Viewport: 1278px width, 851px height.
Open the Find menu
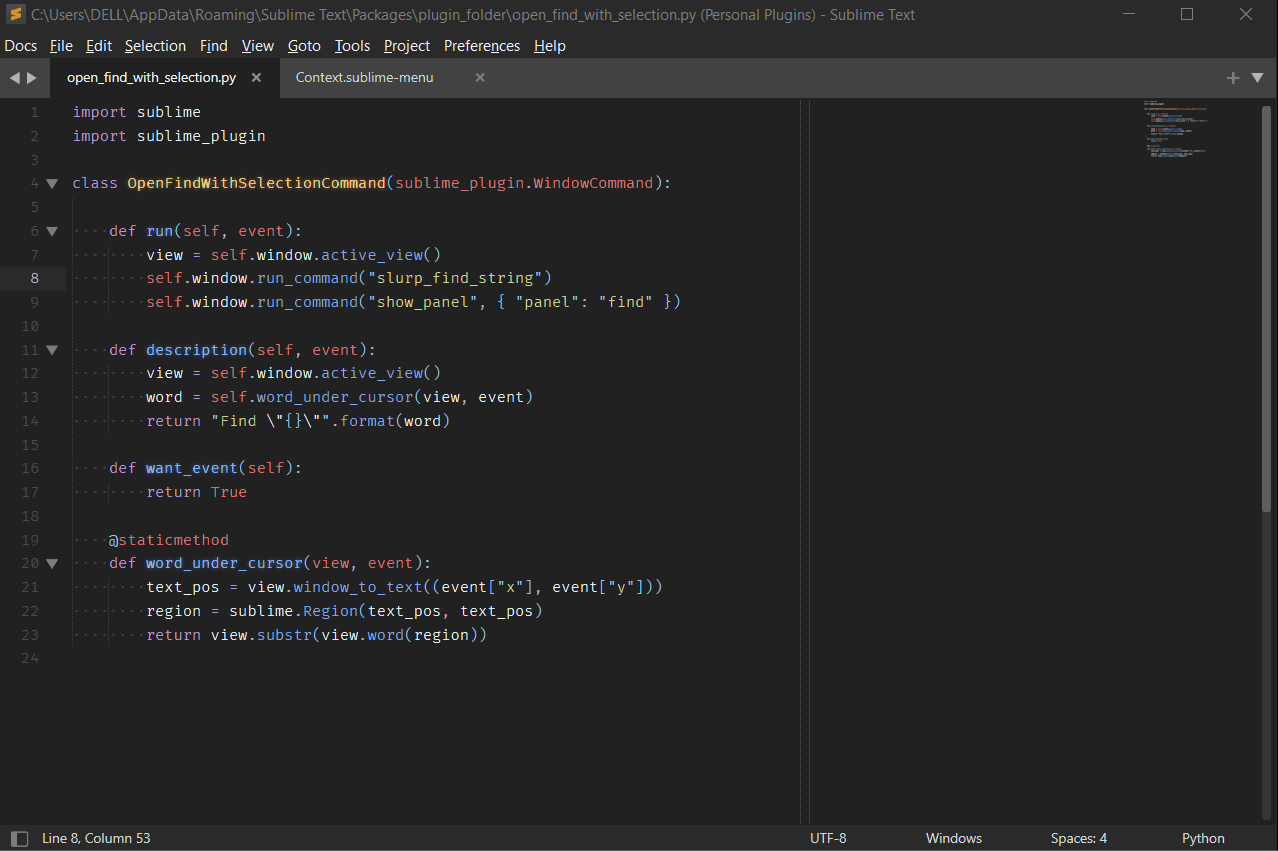point(214,46)
